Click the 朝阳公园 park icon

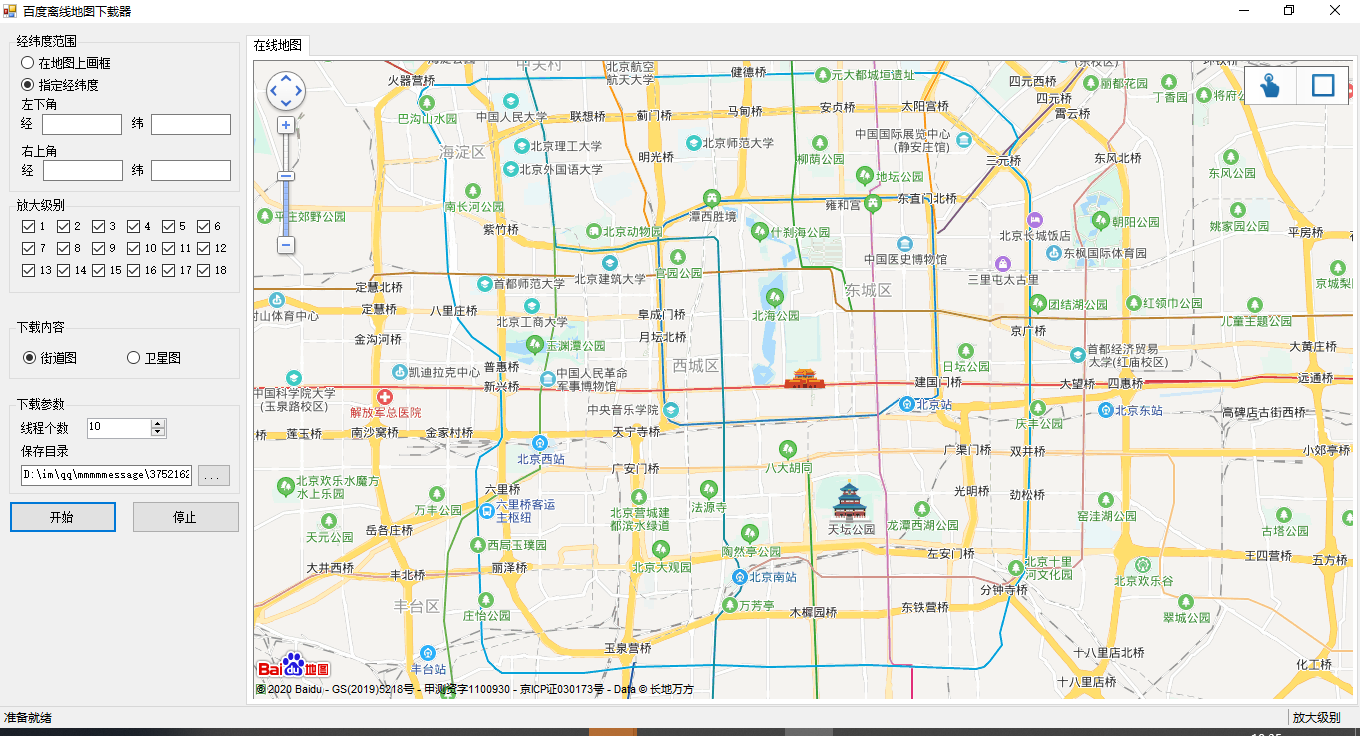coord(1101,220)
